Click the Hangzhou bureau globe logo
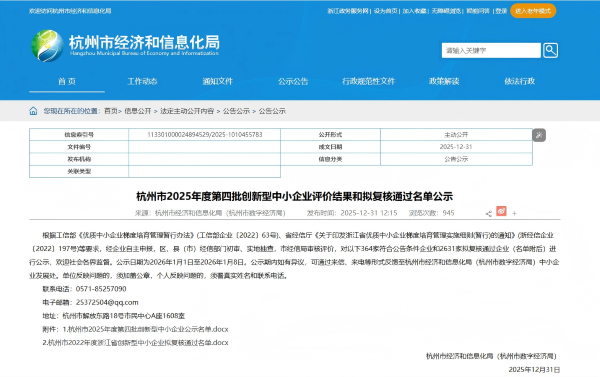600x377 pixels. [x=47, y=46]
